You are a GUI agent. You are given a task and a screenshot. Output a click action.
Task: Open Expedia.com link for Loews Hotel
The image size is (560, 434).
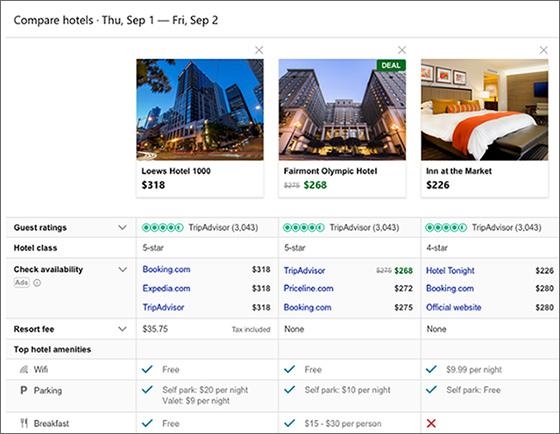pos(166,288)
